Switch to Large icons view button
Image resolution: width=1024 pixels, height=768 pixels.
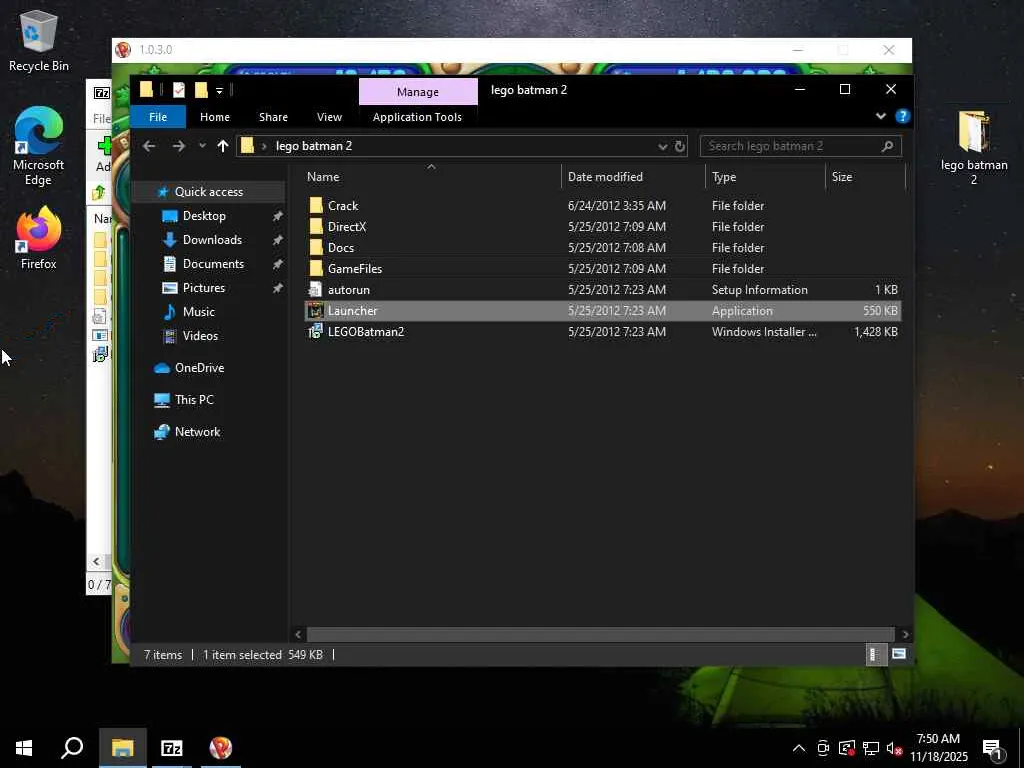(x=899, y=654)
